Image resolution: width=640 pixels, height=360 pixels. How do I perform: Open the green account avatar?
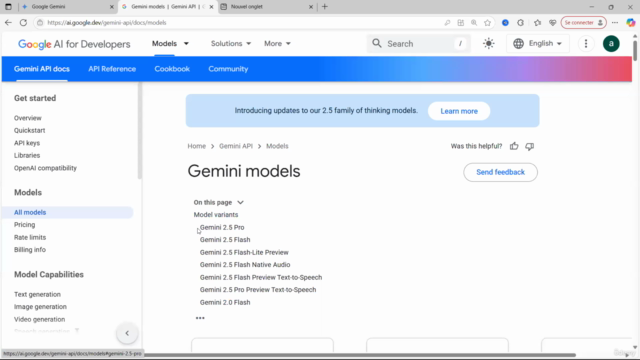point(611,44)
